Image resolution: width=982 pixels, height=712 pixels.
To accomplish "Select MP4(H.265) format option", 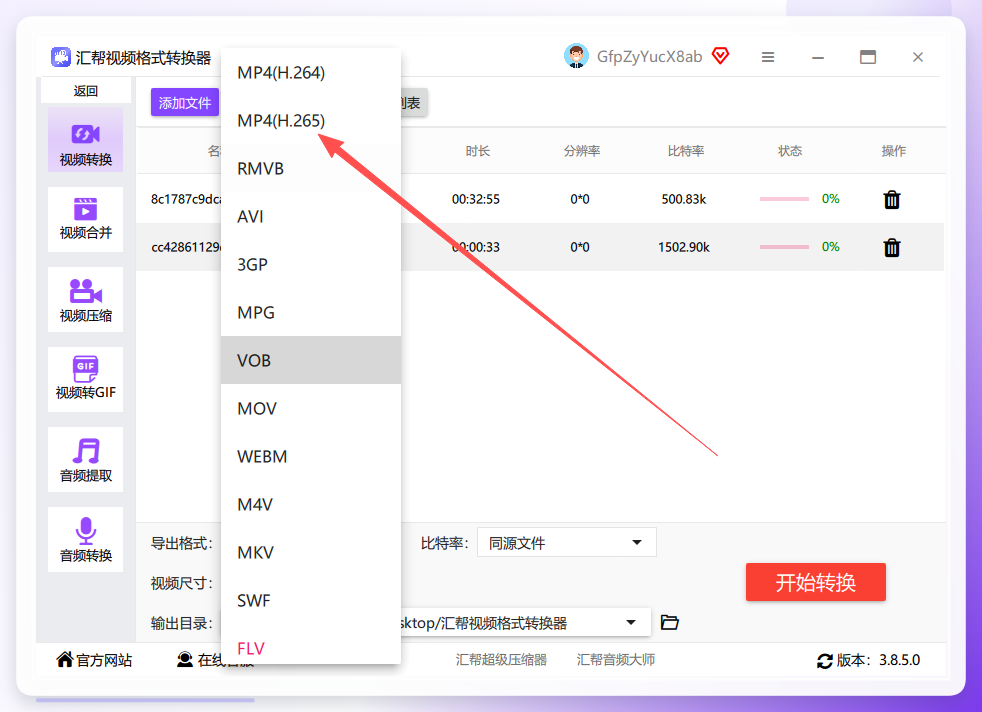I will tap(311, 120).
